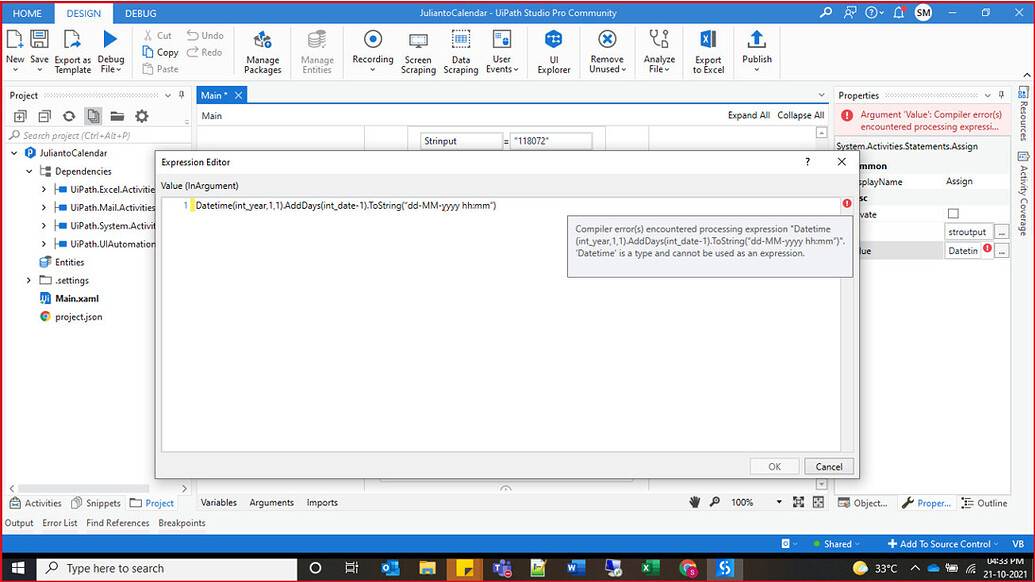Click Expand All in the designer
Image resolution: width=1035 pixels, height=582 pixels.
[748, 115]
